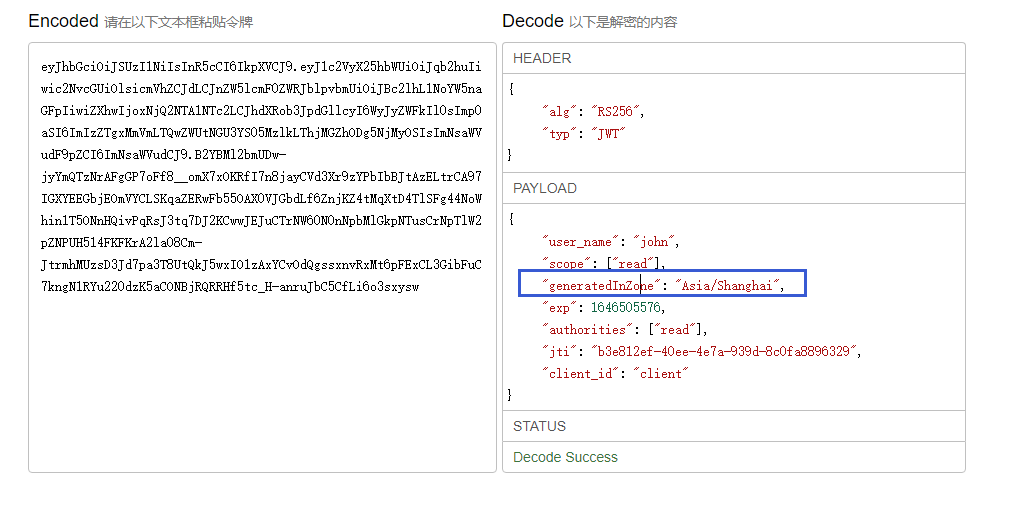Click the jti value b3e812ef-40ee-4e7a-939d-8c0fa8896329
The height and width of the screenshot is (506, 1020).
[x=723, y=352]
